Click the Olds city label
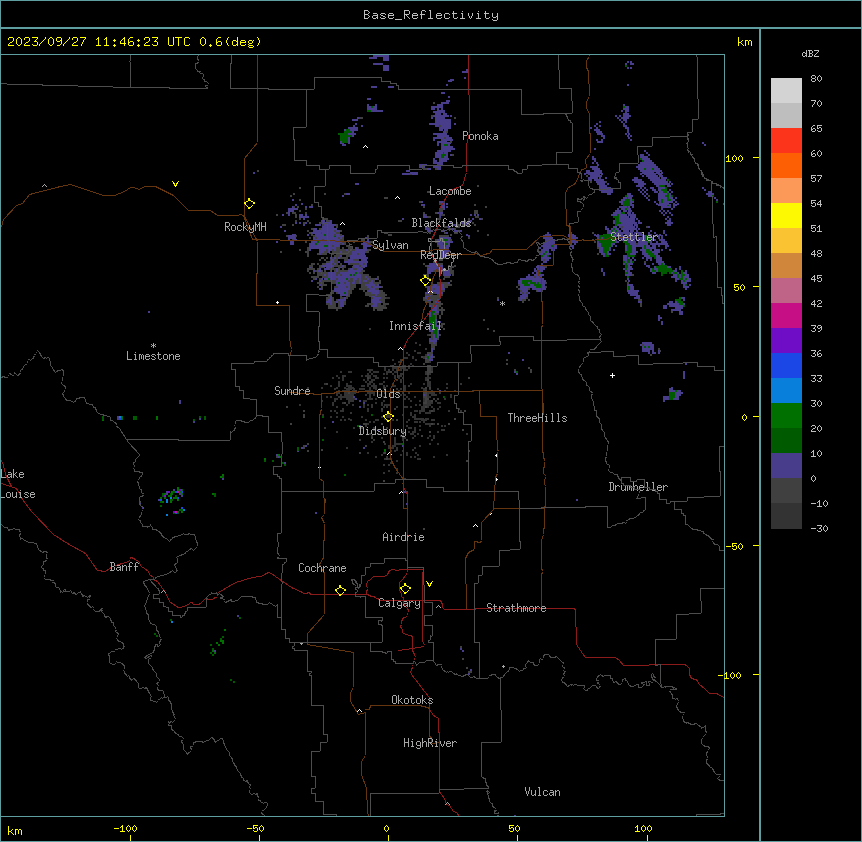 (x=388, y=394)
